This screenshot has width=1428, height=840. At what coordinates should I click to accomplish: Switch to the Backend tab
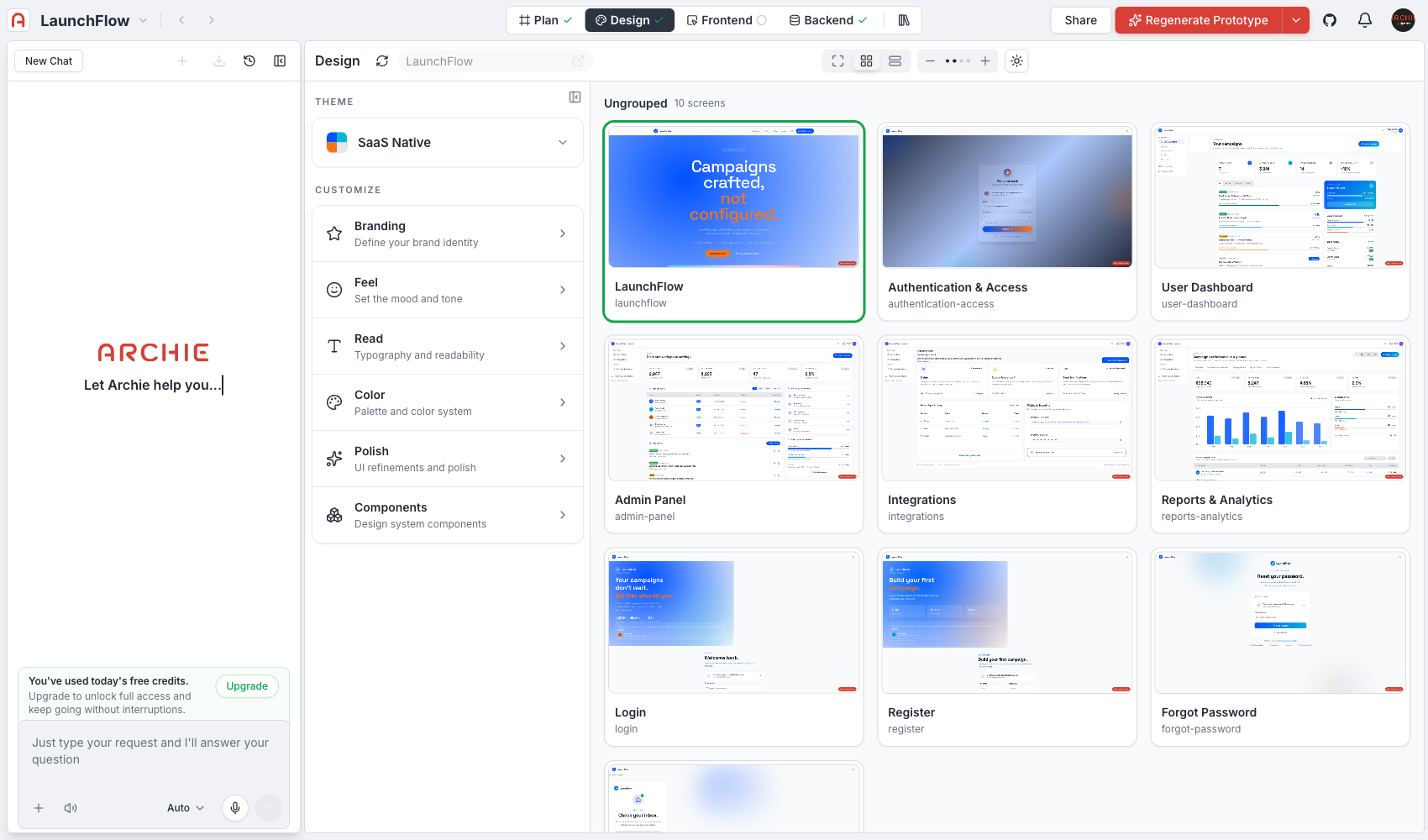tap(828, 20)
